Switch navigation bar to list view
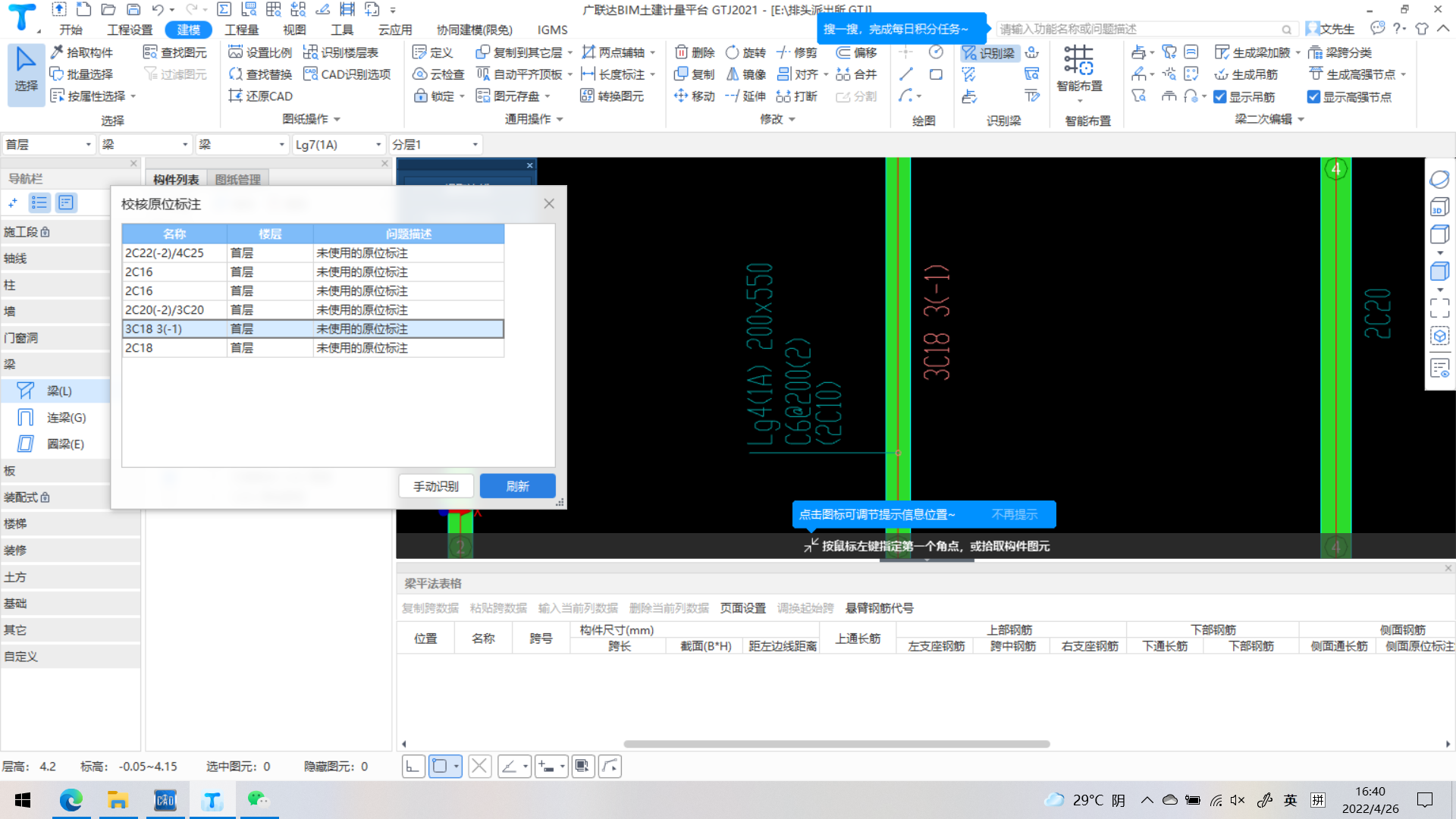 point(39,202)
